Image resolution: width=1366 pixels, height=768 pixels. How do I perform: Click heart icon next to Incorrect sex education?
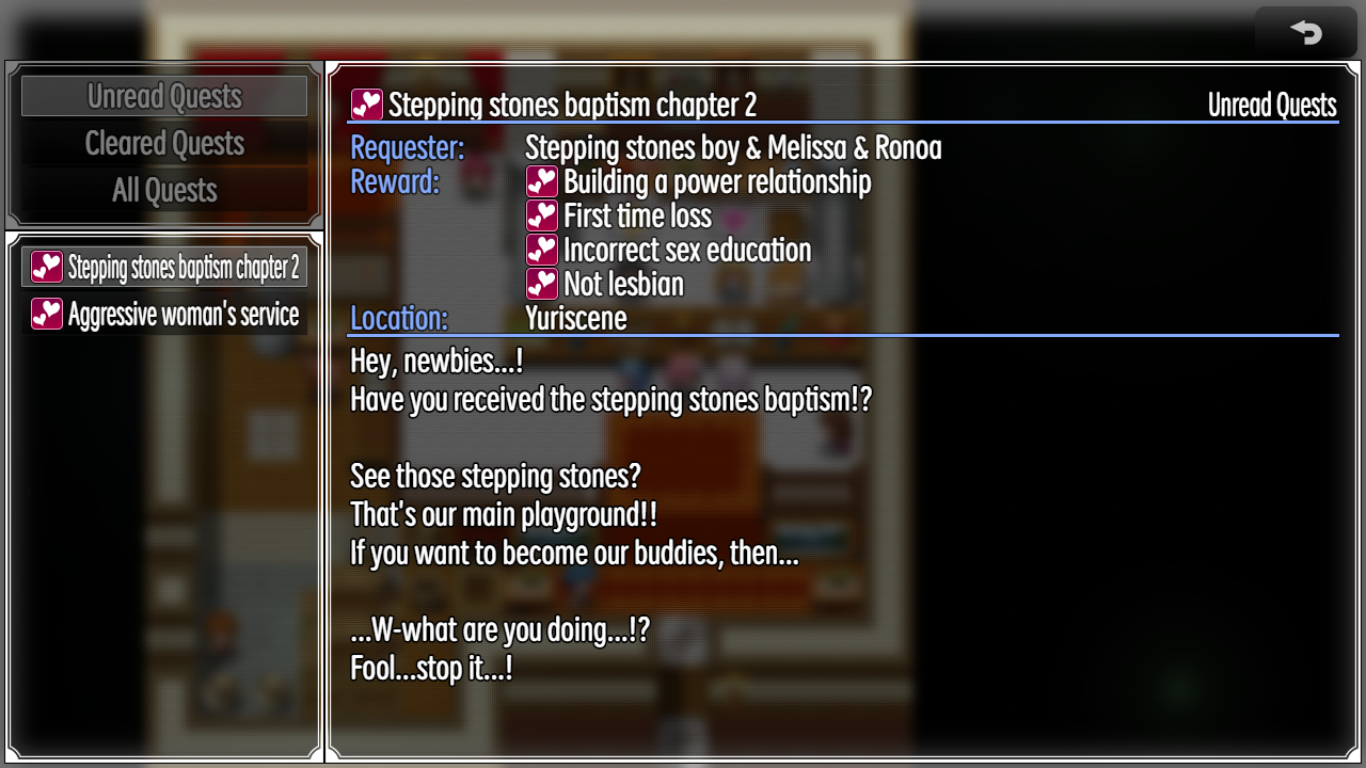tap(542, 250)
